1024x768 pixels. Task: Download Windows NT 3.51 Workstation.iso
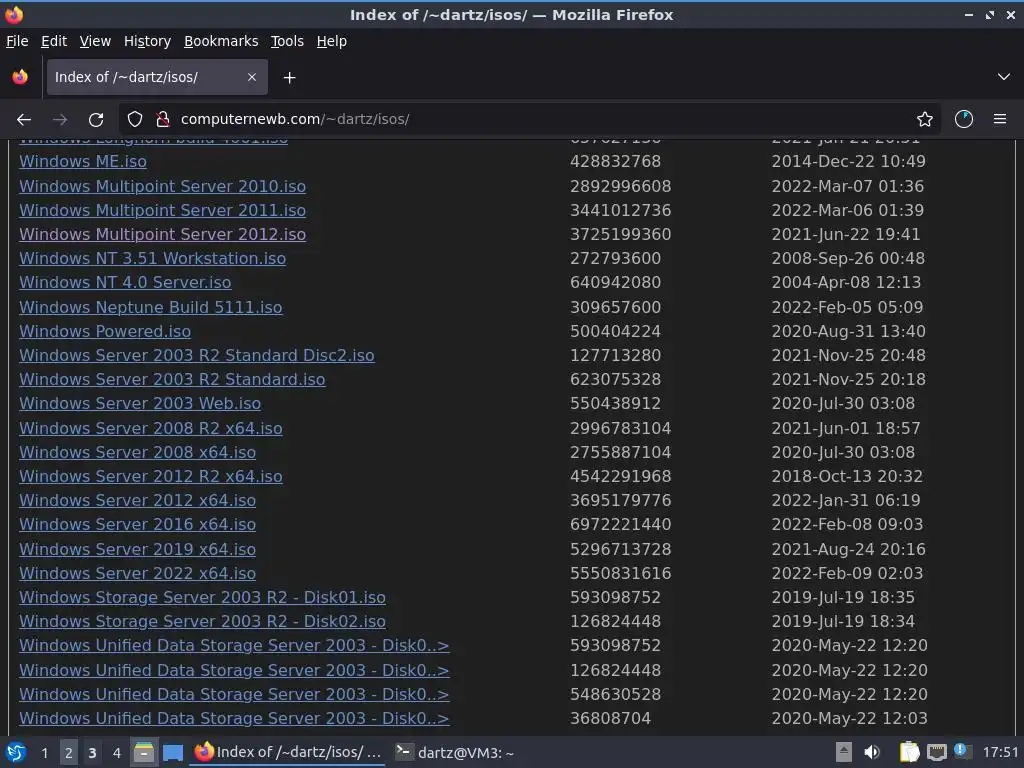point(152,259)
